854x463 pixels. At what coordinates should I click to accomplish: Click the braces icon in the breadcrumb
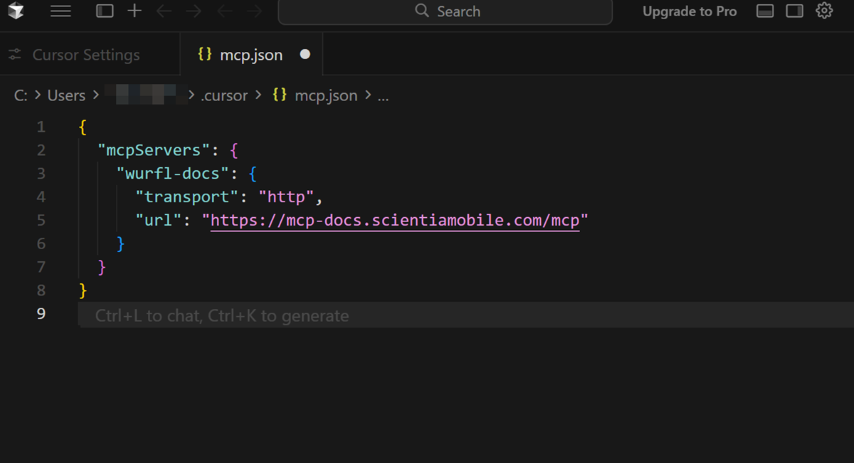(279, 95)
